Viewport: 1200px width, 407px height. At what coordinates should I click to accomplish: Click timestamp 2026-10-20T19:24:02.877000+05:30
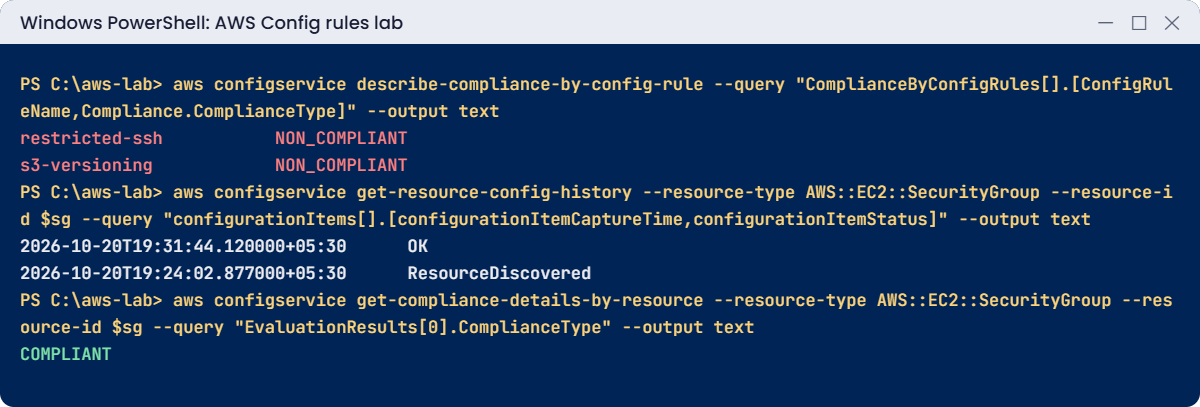point(183,273)
